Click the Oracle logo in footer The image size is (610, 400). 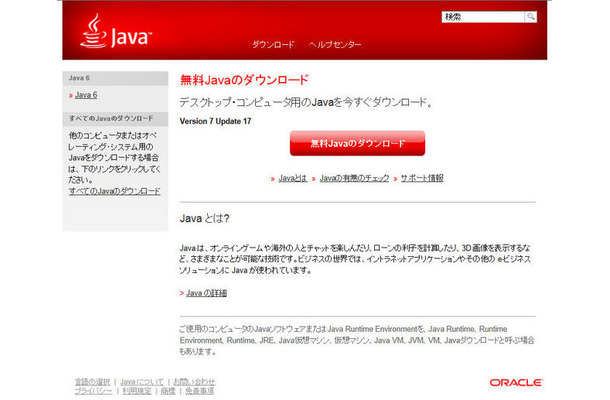(516, 382)
